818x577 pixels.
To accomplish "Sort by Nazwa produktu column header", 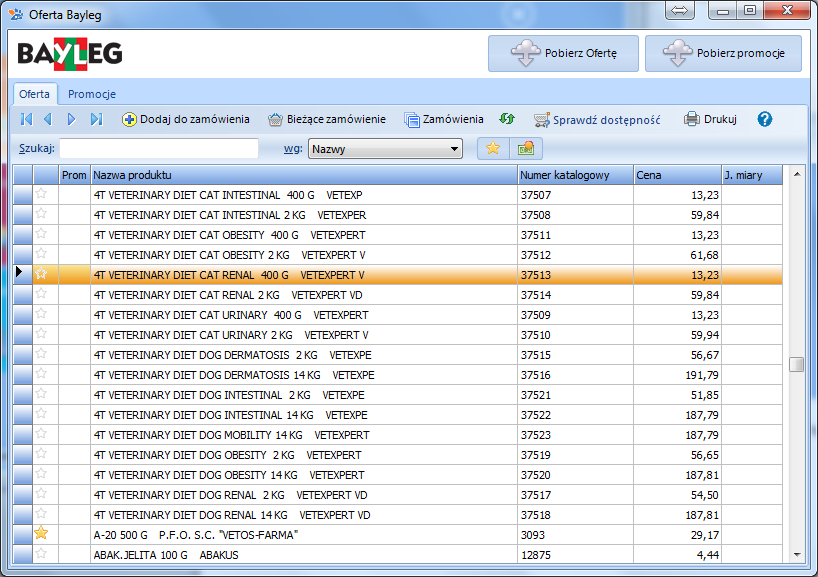I will click(x=304, y=175).
